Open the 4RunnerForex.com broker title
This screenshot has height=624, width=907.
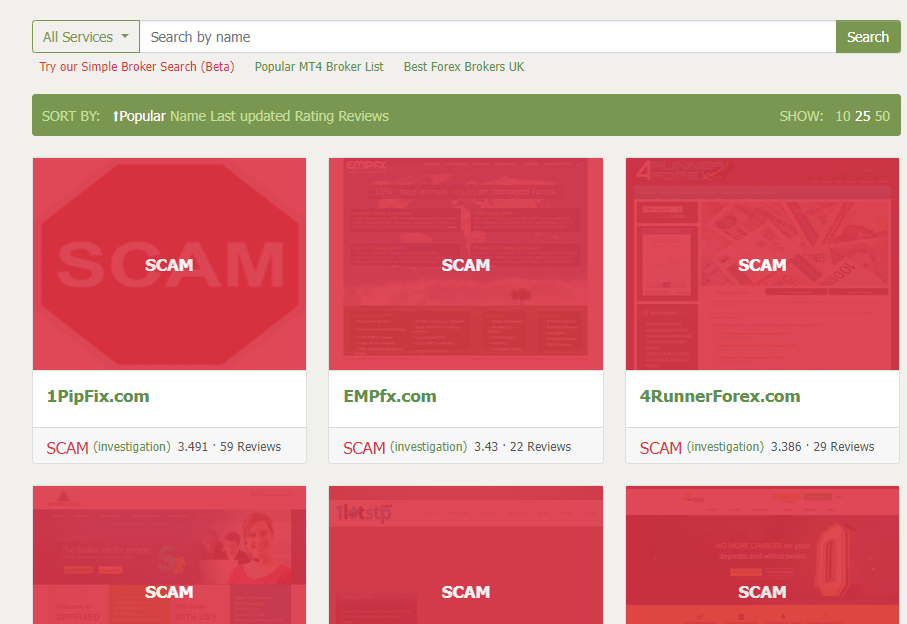click(720, 397)
